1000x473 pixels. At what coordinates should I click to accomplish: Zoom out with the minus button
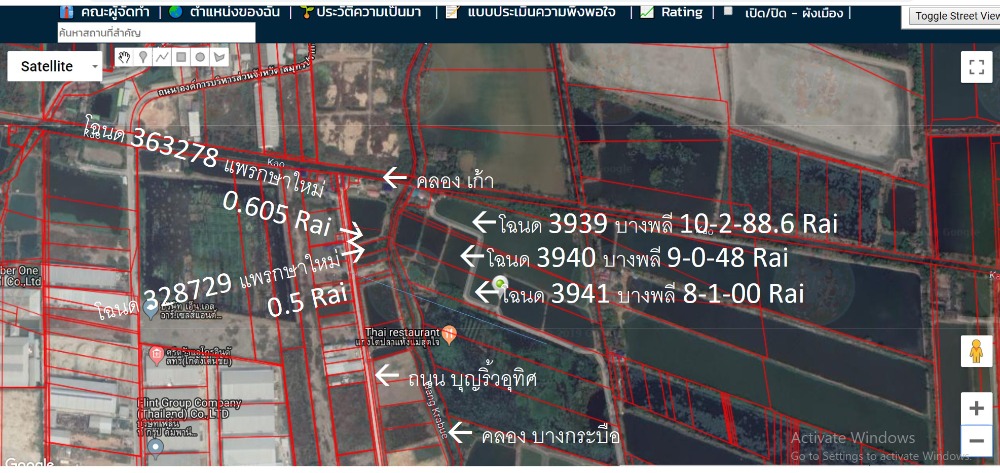point(976,440)
